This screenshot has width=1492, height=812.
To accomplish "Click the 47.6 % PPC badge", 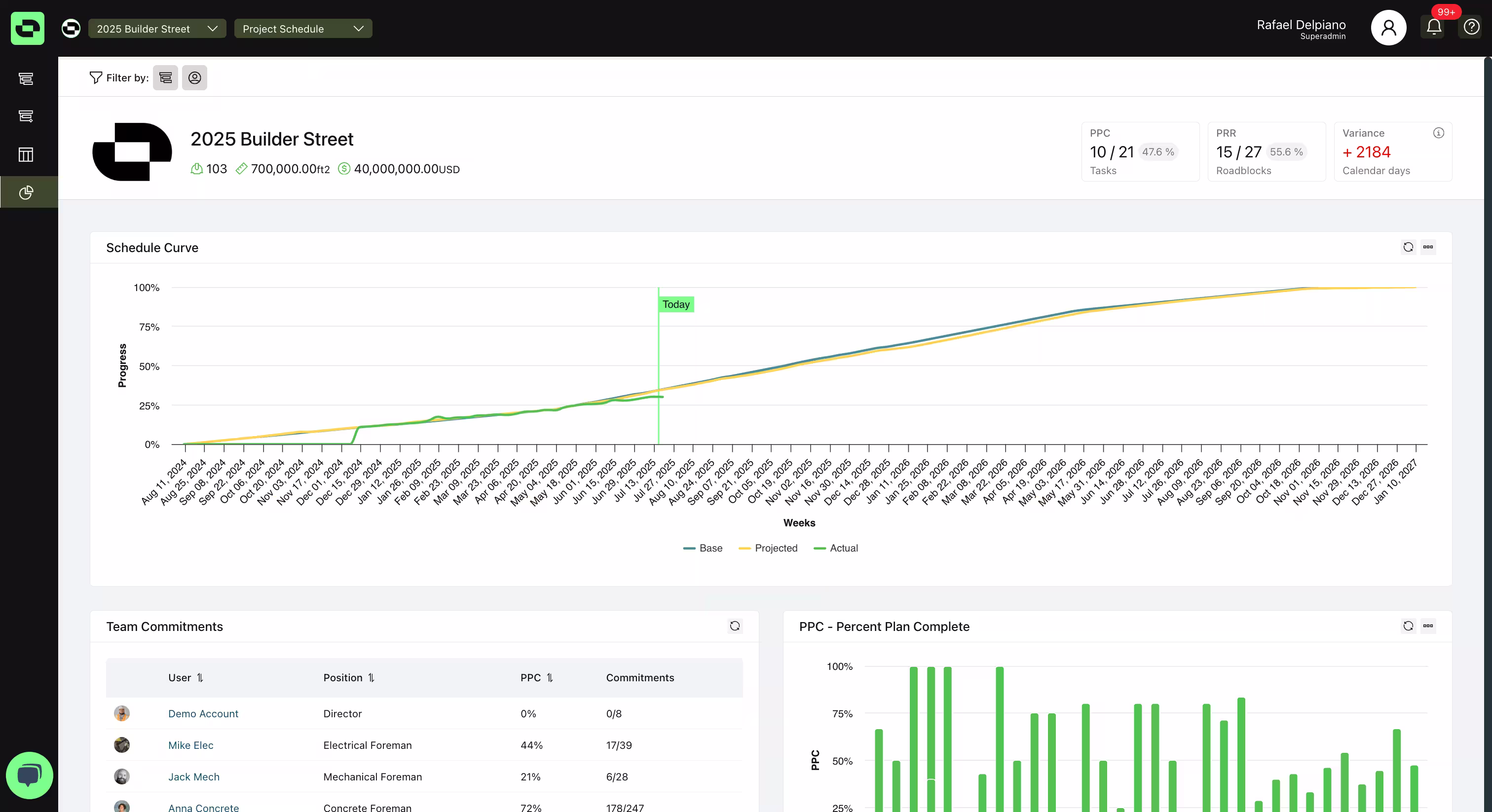I will (x=1158, y=152).
